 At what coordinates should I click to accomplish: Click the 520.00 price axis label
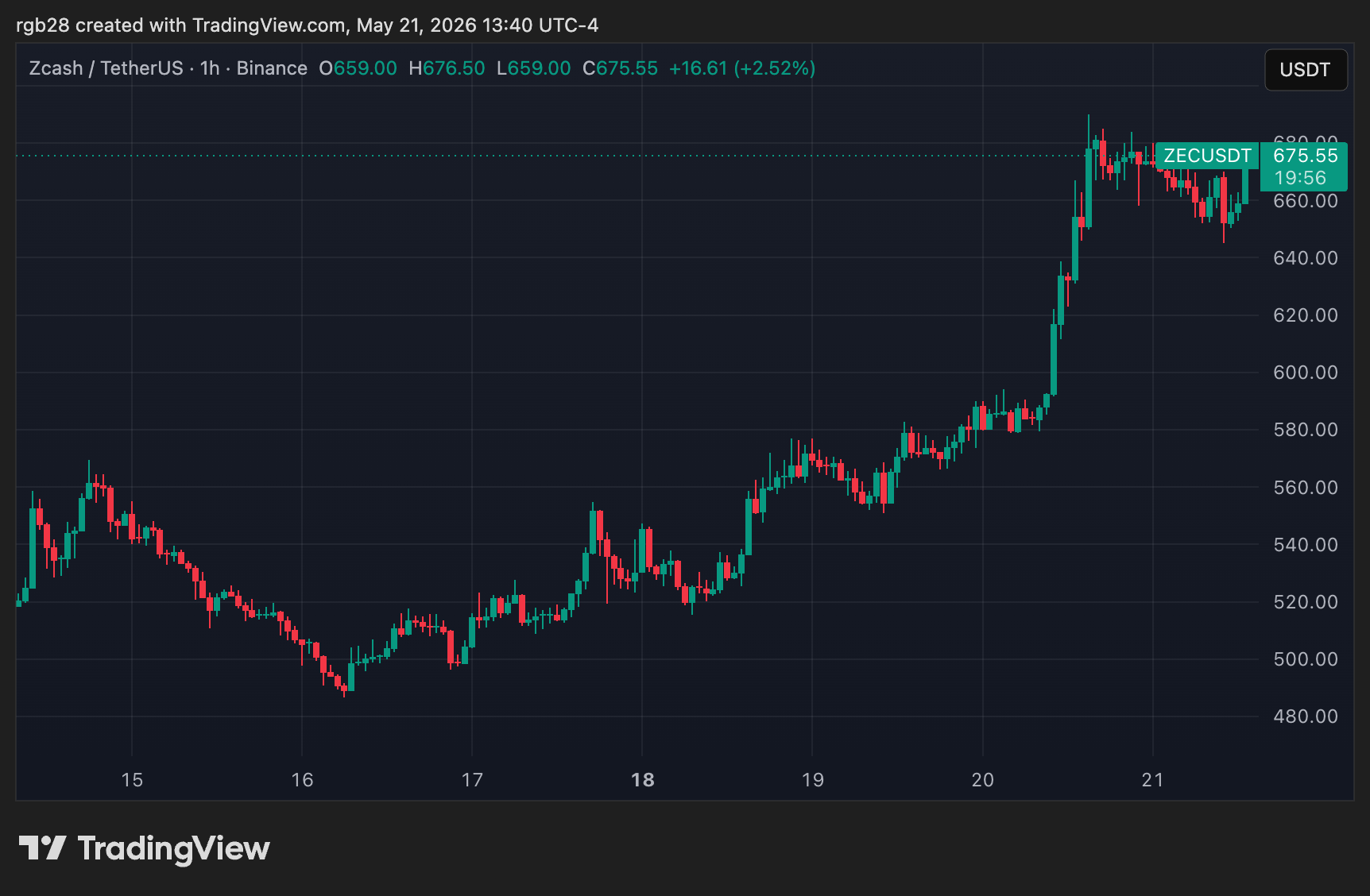[x=1305, y=602]
